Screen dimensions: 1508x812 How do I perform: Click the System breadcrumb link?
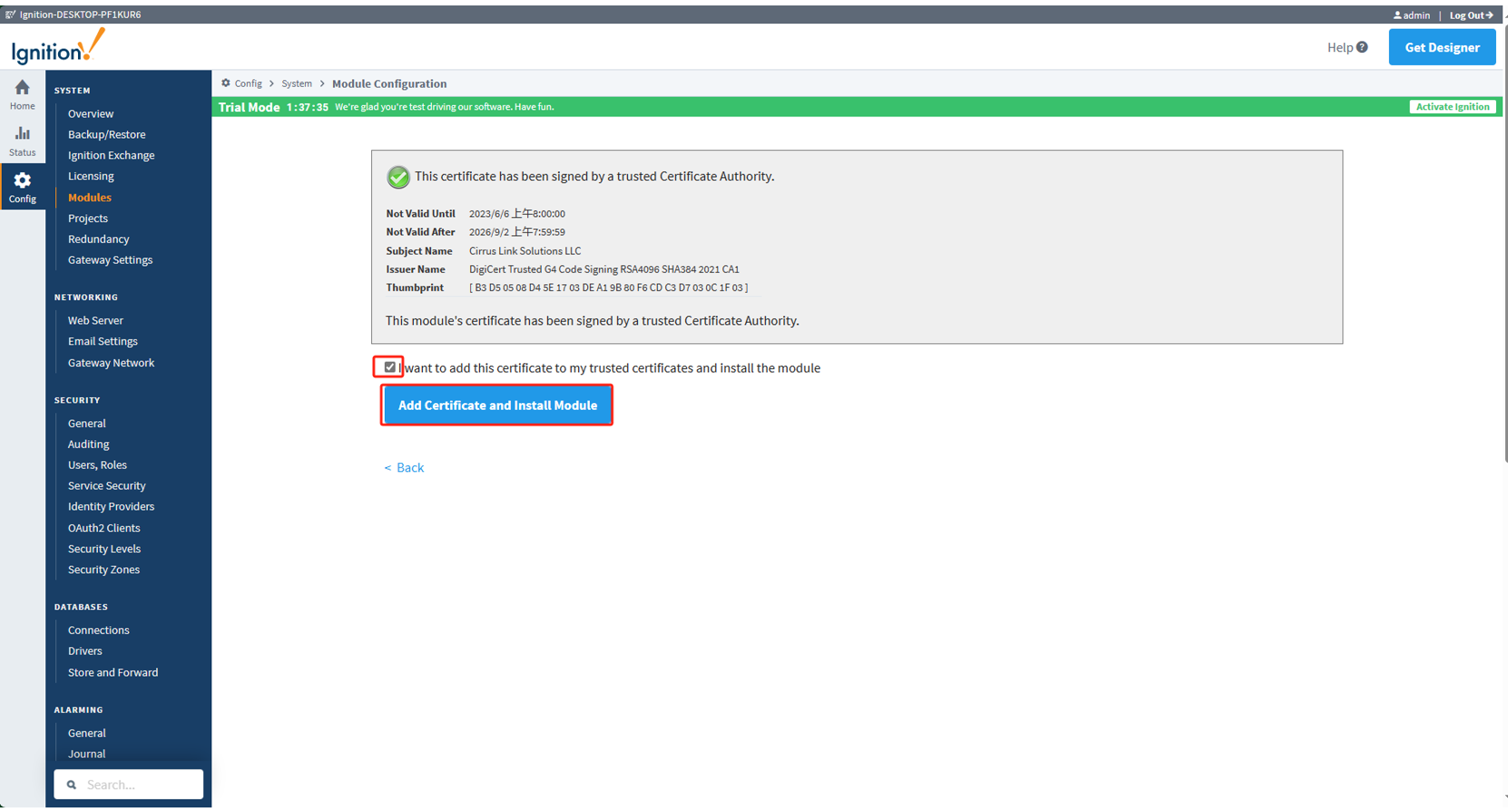coord(297,83)
